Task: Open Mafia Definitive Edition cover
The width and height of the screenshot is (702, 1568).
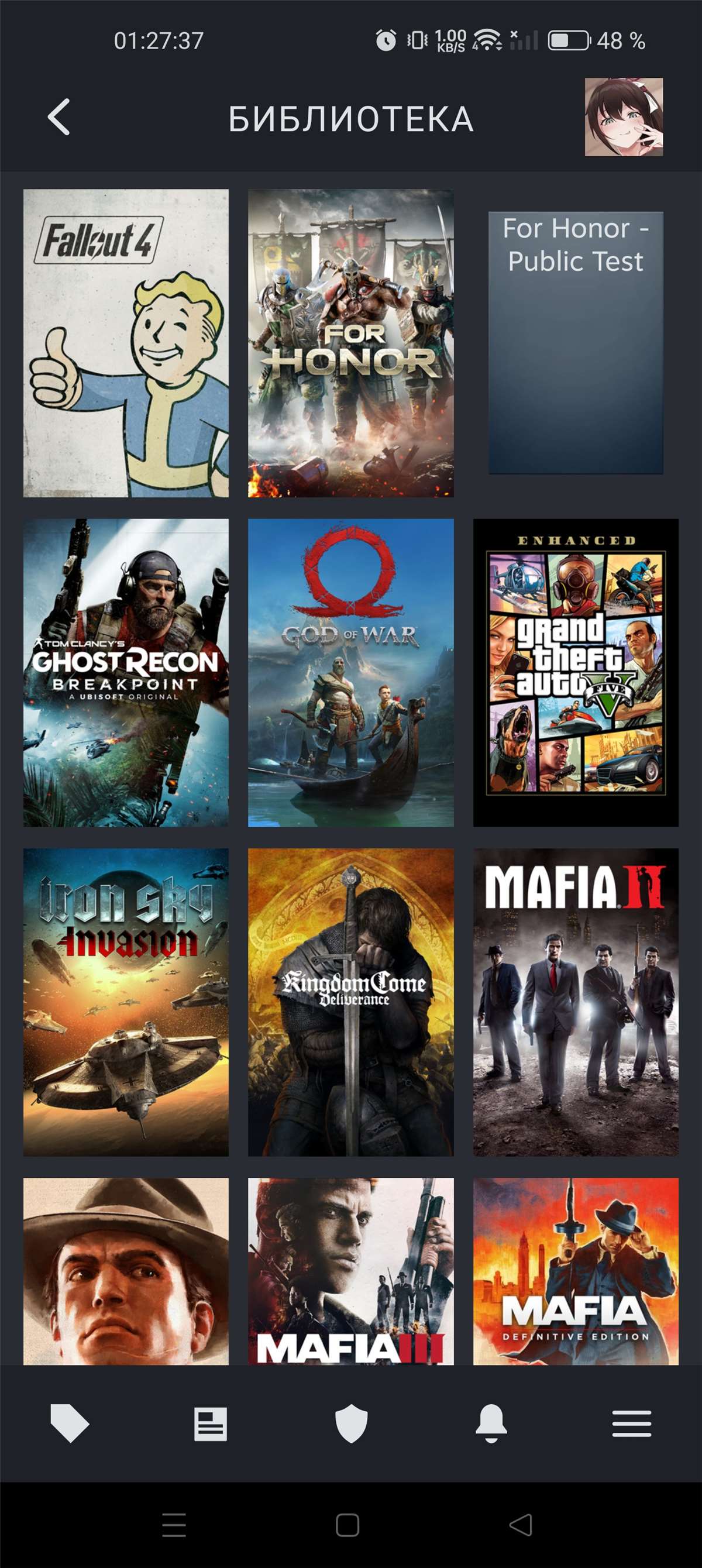Action: pos(576,1271)
